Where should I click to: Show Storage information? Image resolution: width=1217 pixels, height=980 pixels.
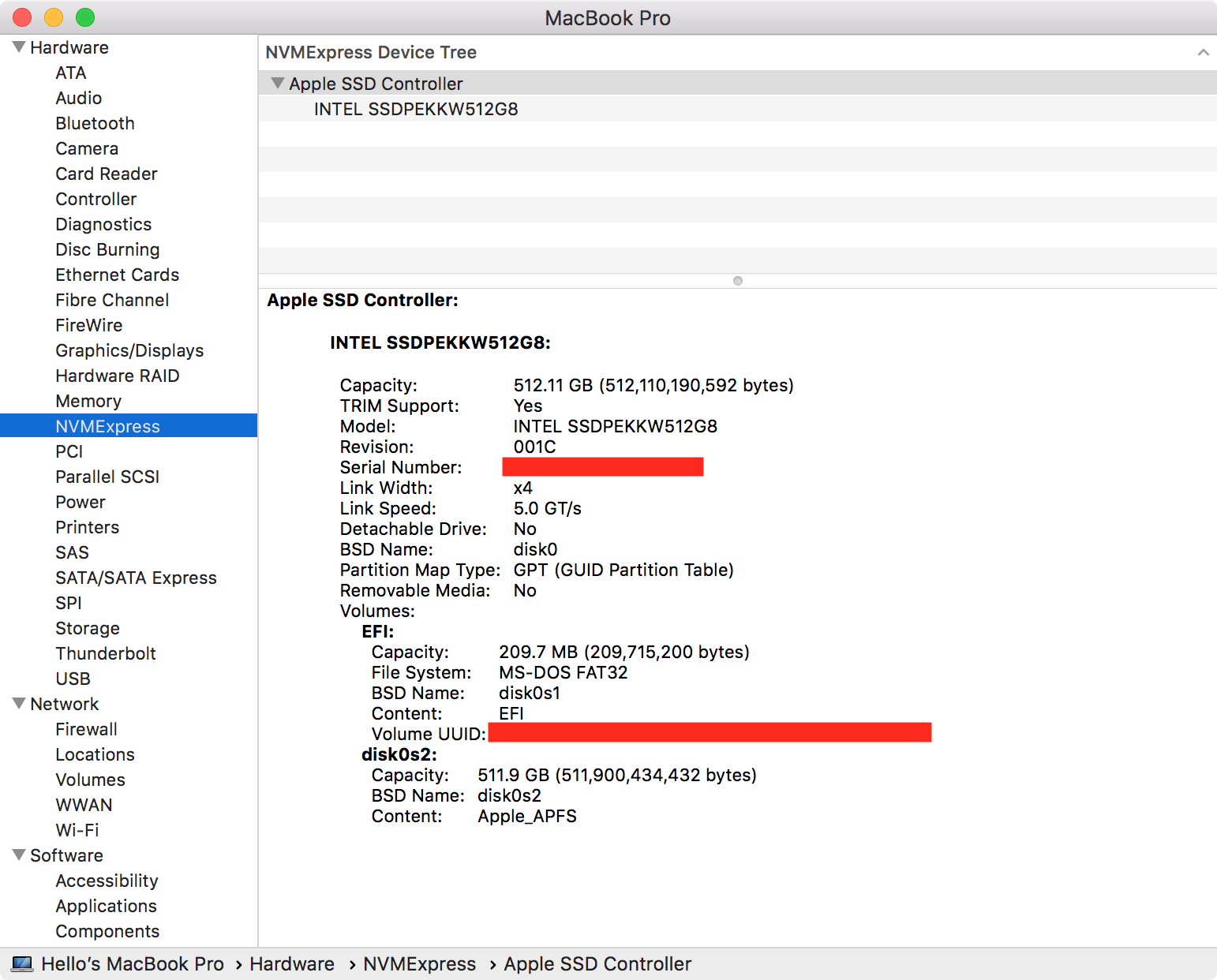pos(88,628)
